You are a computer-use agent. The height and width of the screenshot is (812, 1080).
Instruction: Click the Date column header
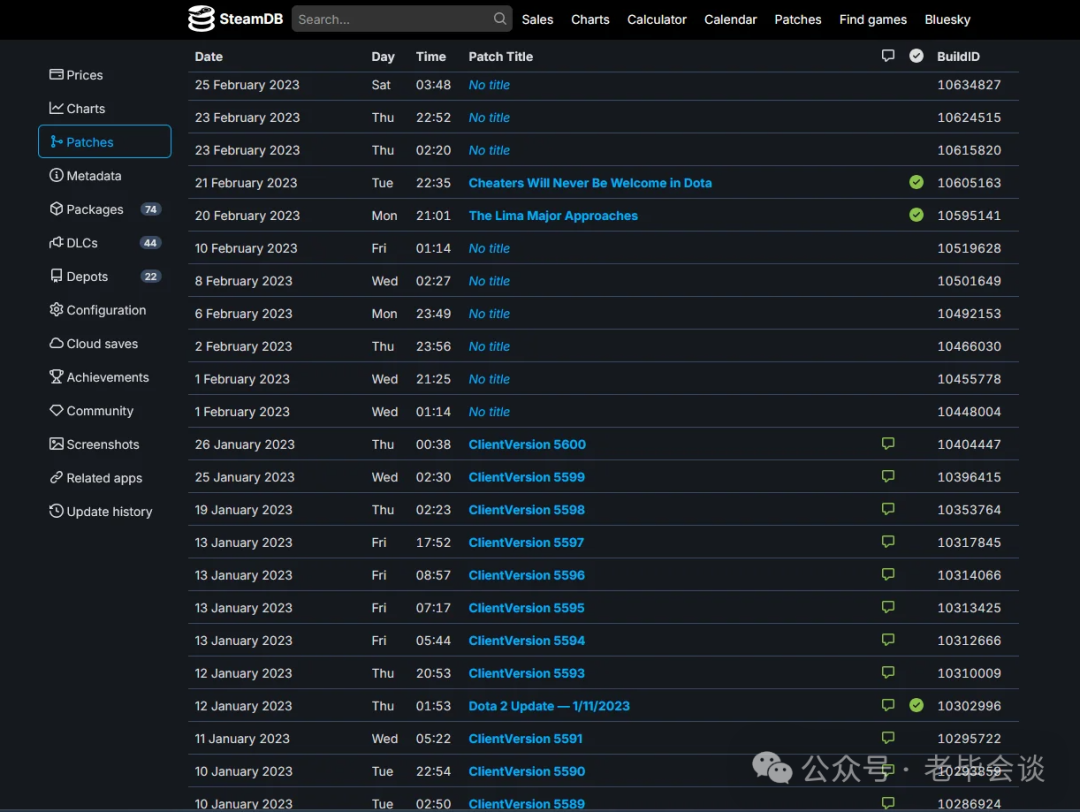209,56
